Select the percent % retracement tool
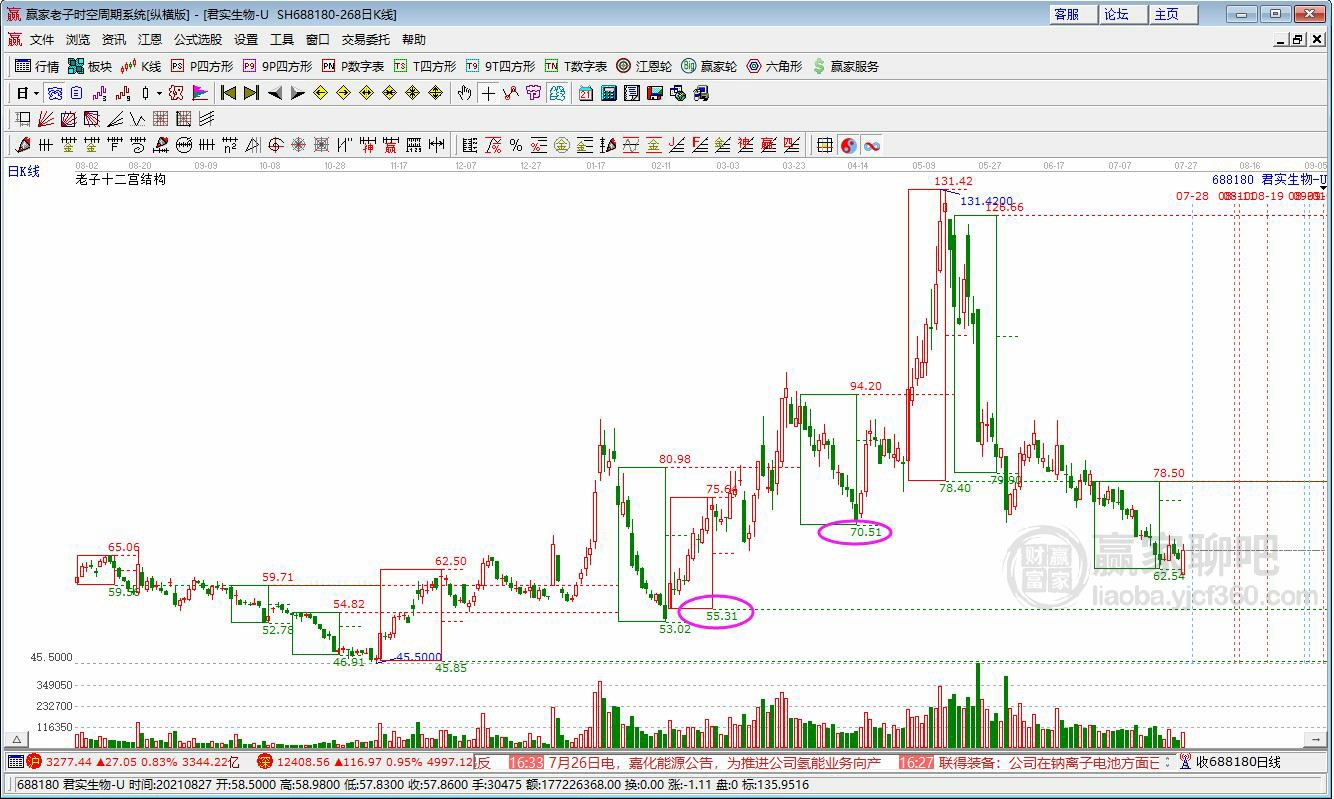The height and width of the screenshot is (799, 1334). [x=516, y=145]
